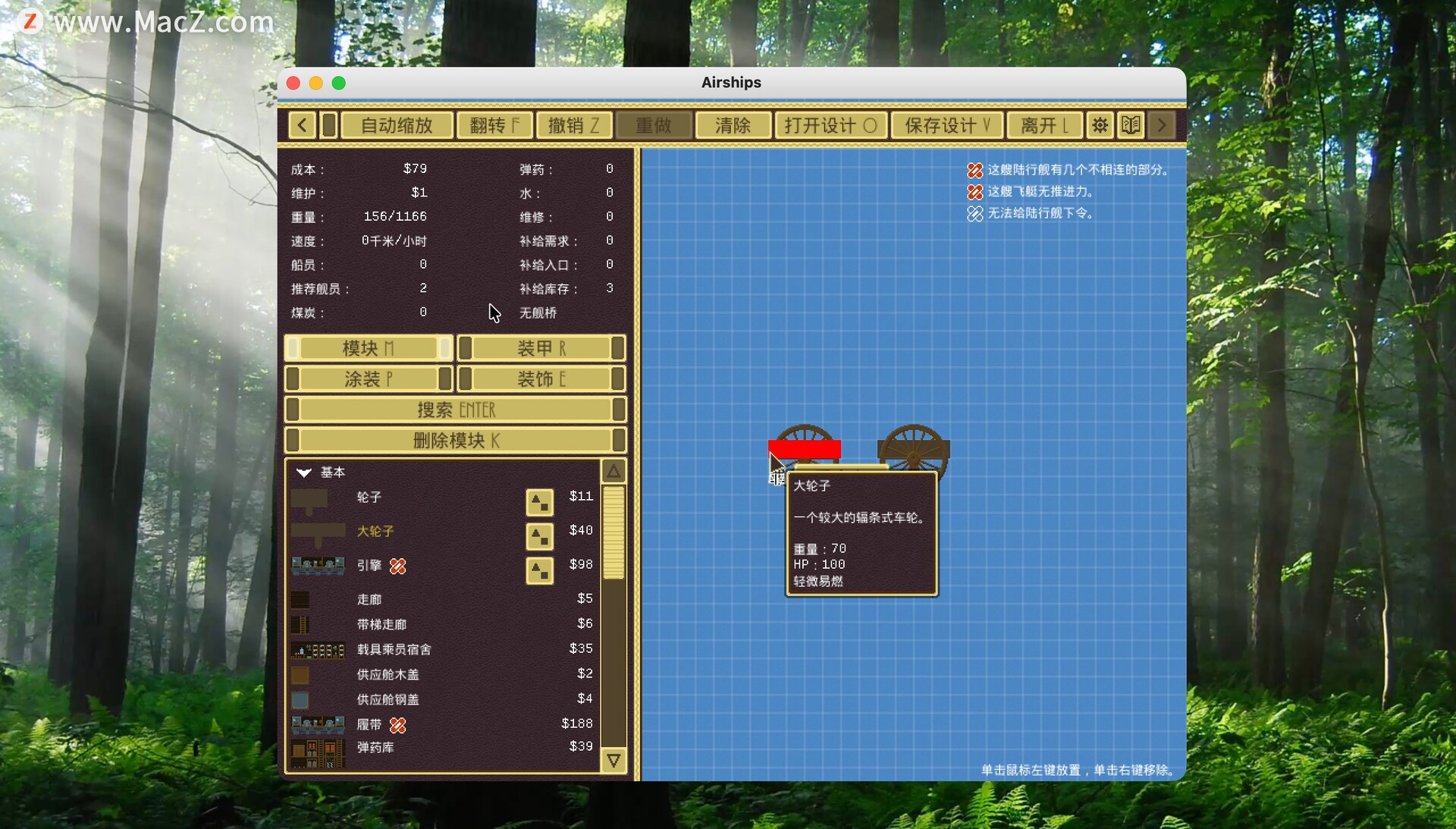Click the settings gear icon in toolbar
This screenshot has height=829, width=1456.
[x=1100, y=125]
